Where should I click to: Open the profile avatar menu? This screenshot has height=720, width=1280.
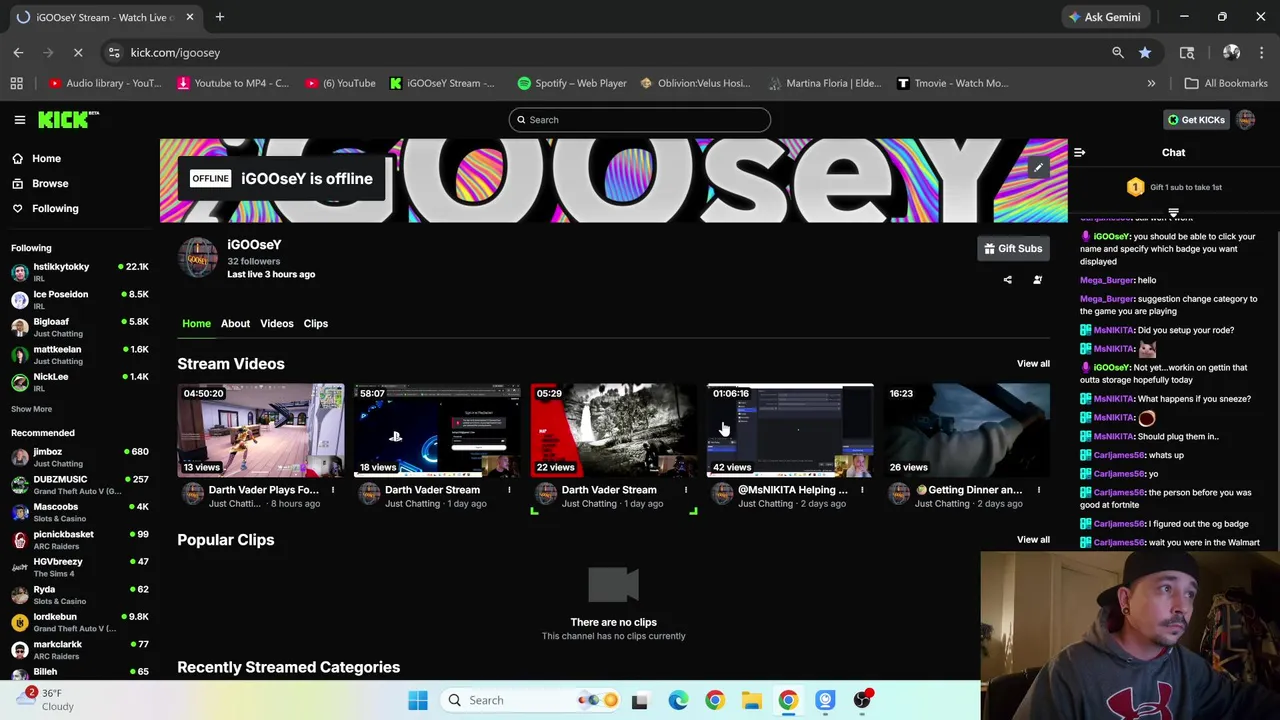tap(1245, 120)
